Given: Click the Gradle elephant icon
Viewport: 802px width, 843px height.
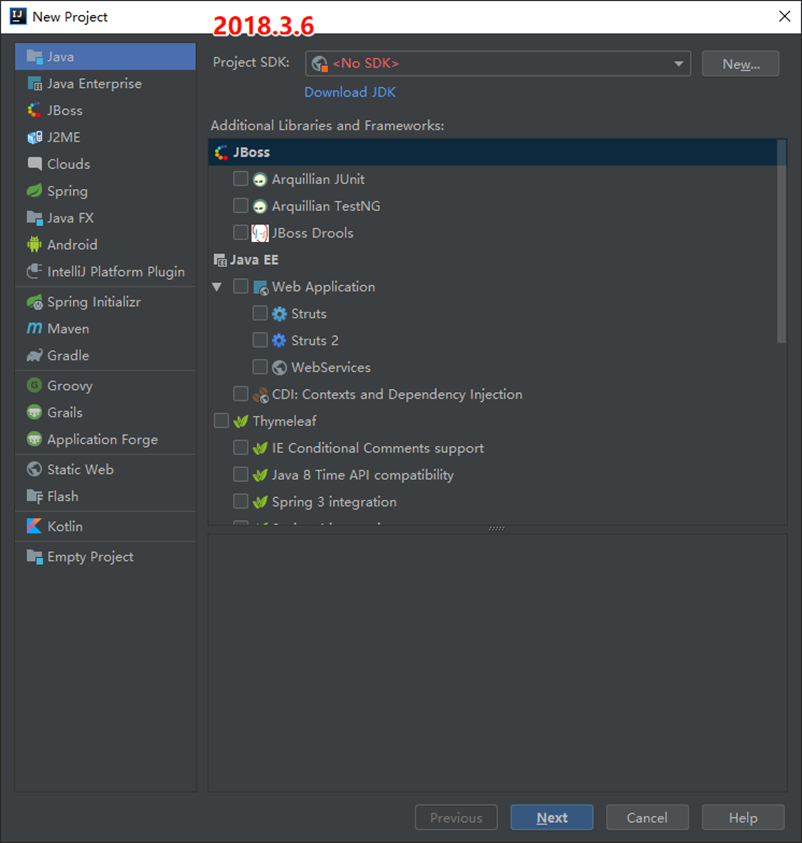Looking at the screenshot, I should pos(34,355).
